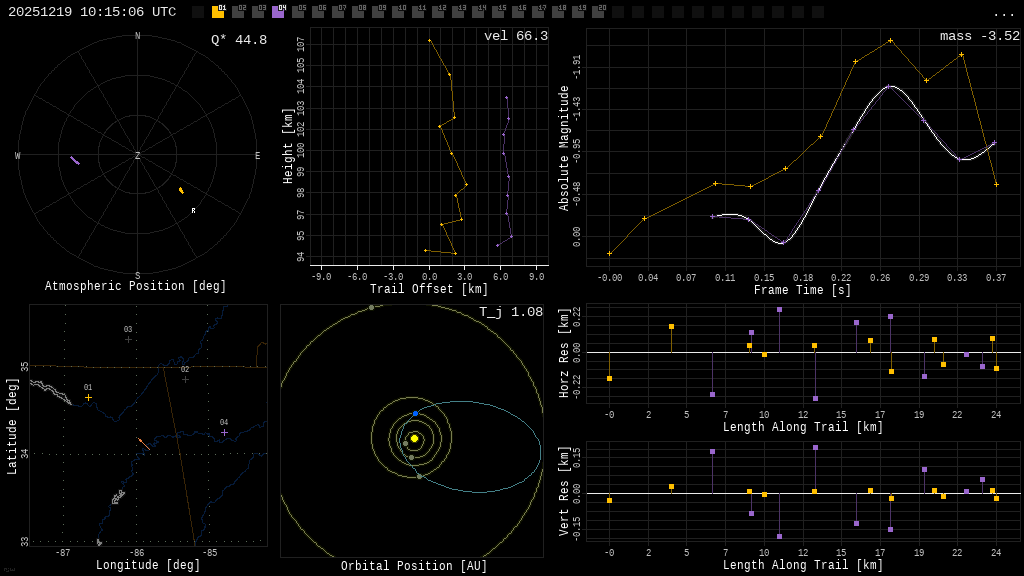Click the T_j 1.08 orbital label

[511, 312]
